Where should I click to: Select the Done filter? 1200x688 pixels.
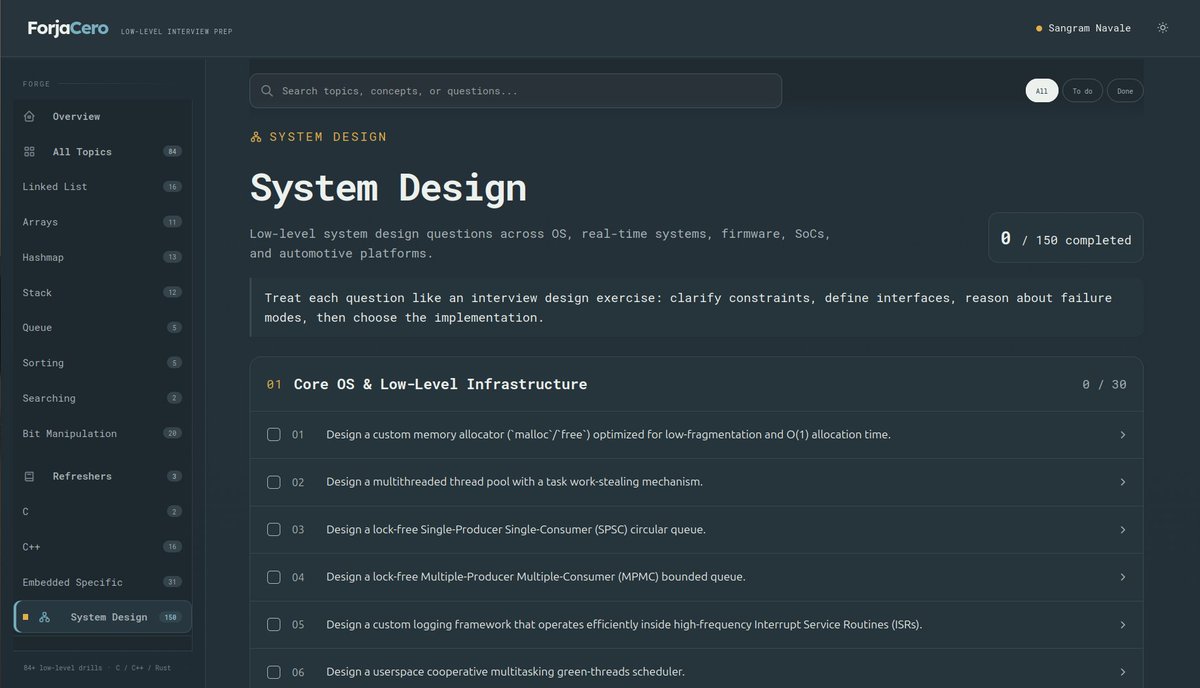(1125, 91)
